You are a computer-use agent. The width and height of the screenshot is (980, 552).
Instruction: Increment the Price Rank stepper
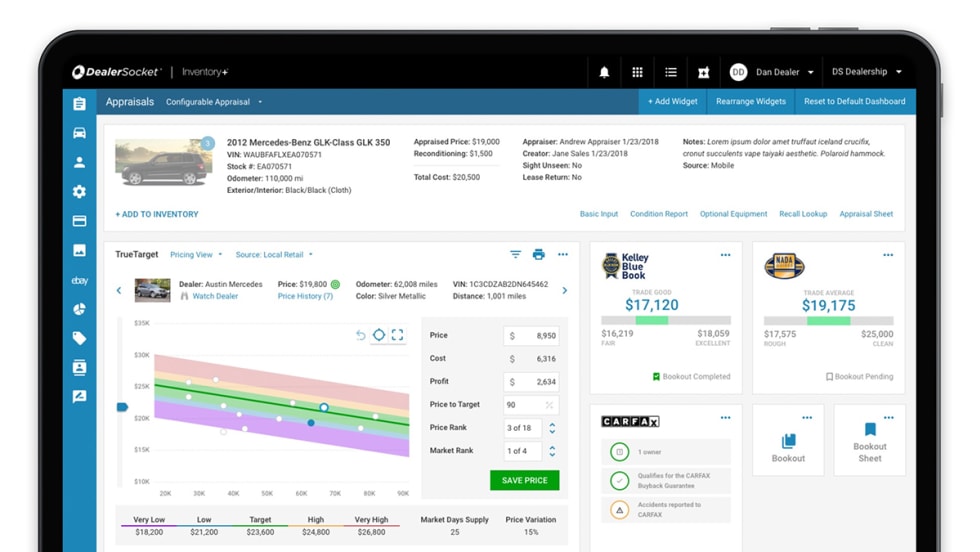(552, 424)
